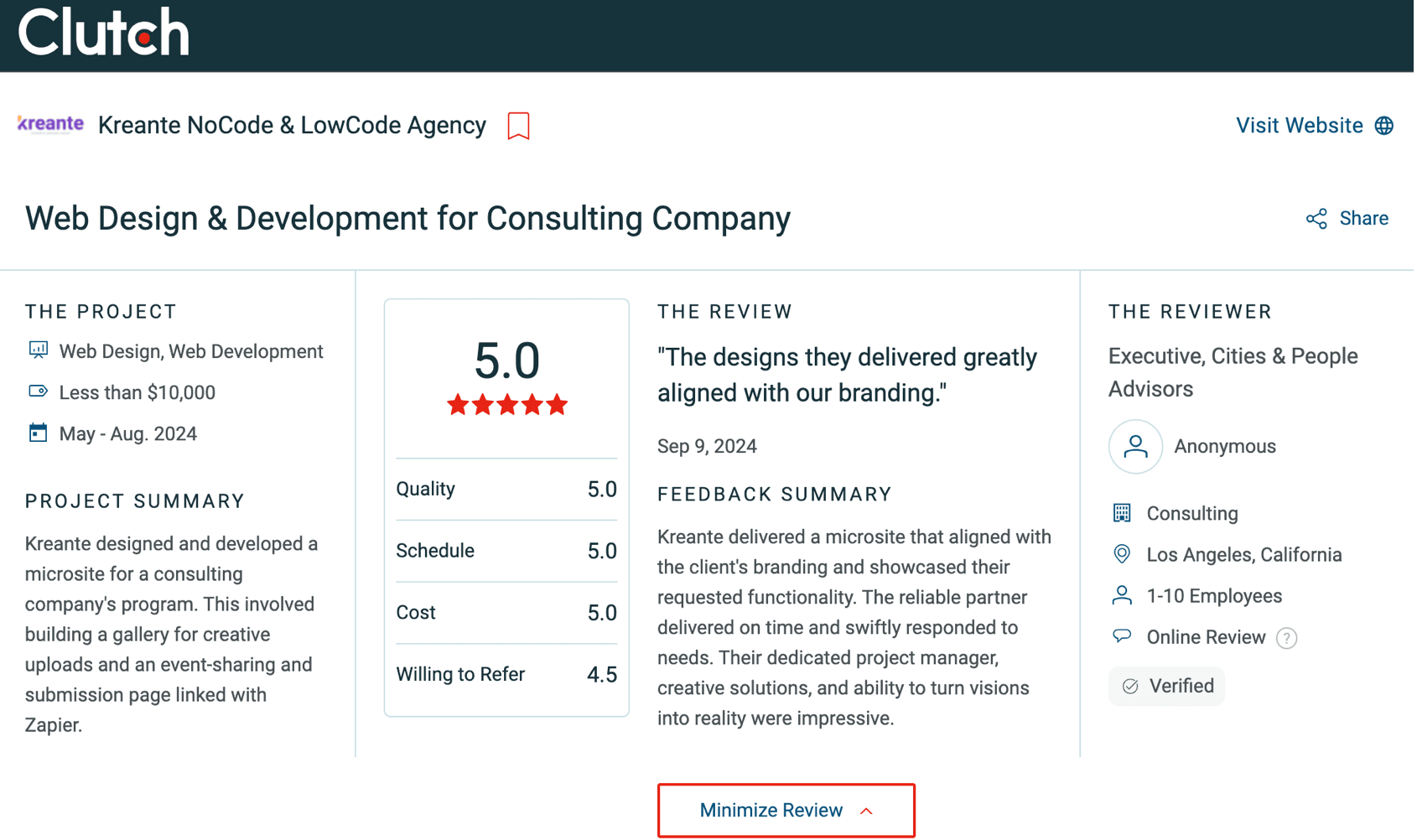This screenshot has height=840, width=1417.
Task: Bookmark Kreante agency with the red bookmark icon
Action: click(x=518, y=126)
